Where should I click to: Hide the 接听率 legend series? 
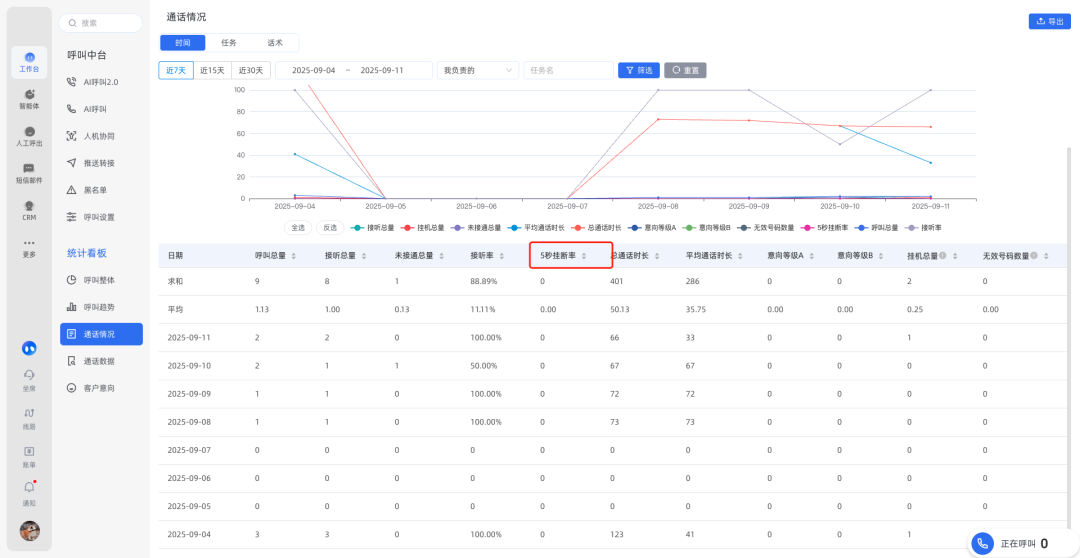click(x=925, y=227)
